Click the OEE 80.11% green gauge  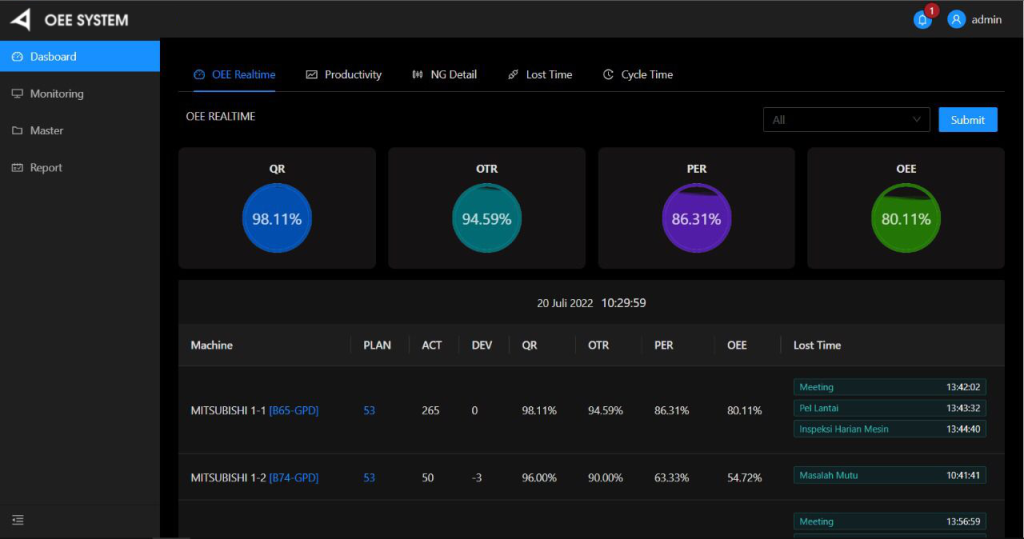click(x=905, y=219)
